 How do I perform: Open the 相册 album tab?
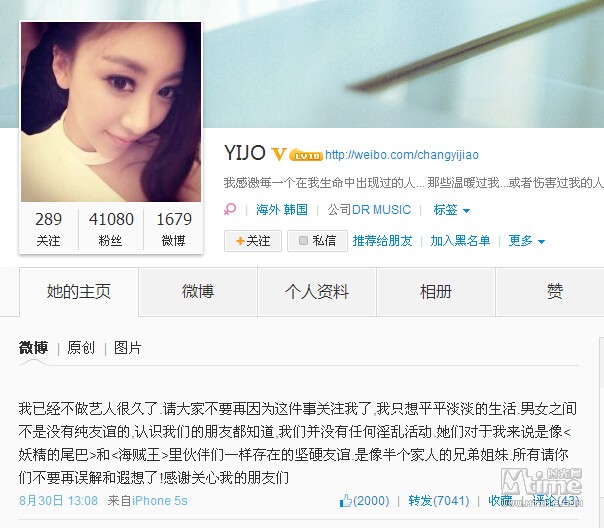[436, 292]
